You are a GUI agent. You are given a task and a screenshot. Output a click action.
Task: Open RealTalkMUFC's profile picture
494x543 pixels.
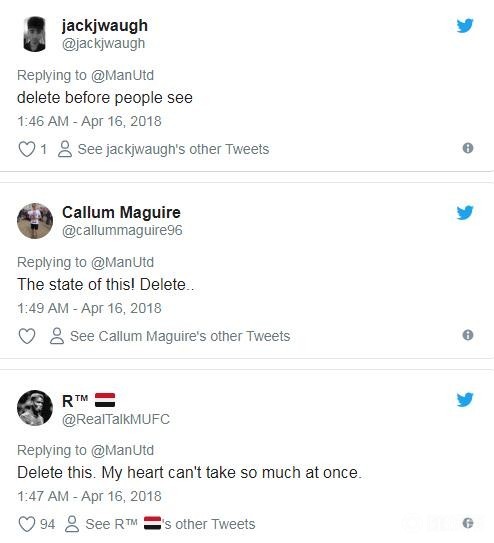click(35, 408)
